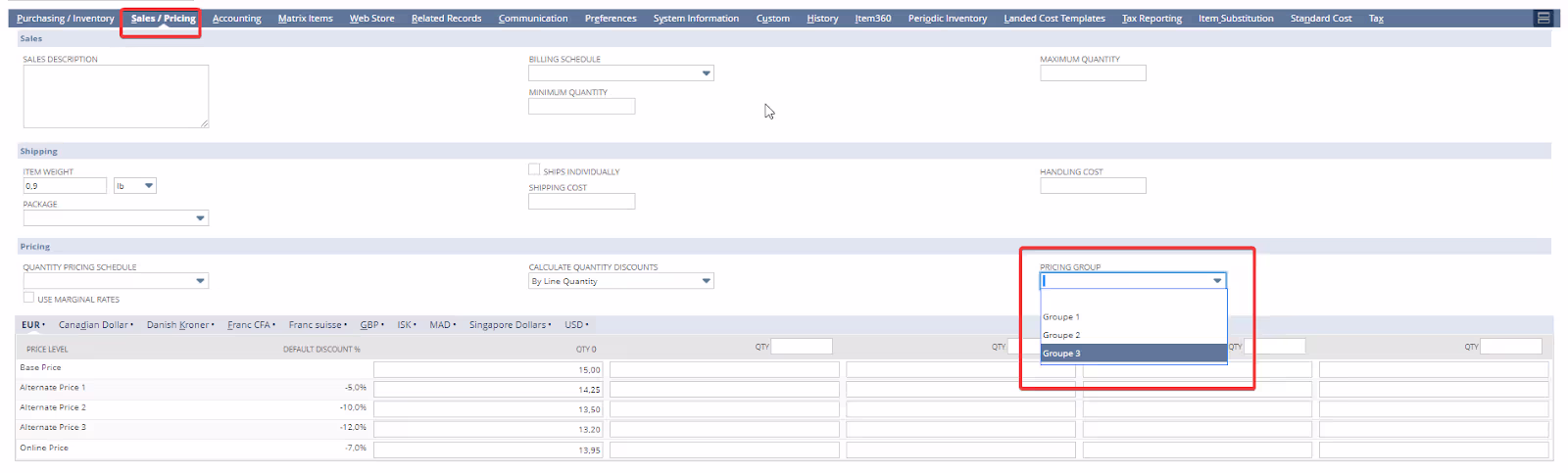
Task: Click the Pricing Group dropdown arrow
Action: [1217, 281]
